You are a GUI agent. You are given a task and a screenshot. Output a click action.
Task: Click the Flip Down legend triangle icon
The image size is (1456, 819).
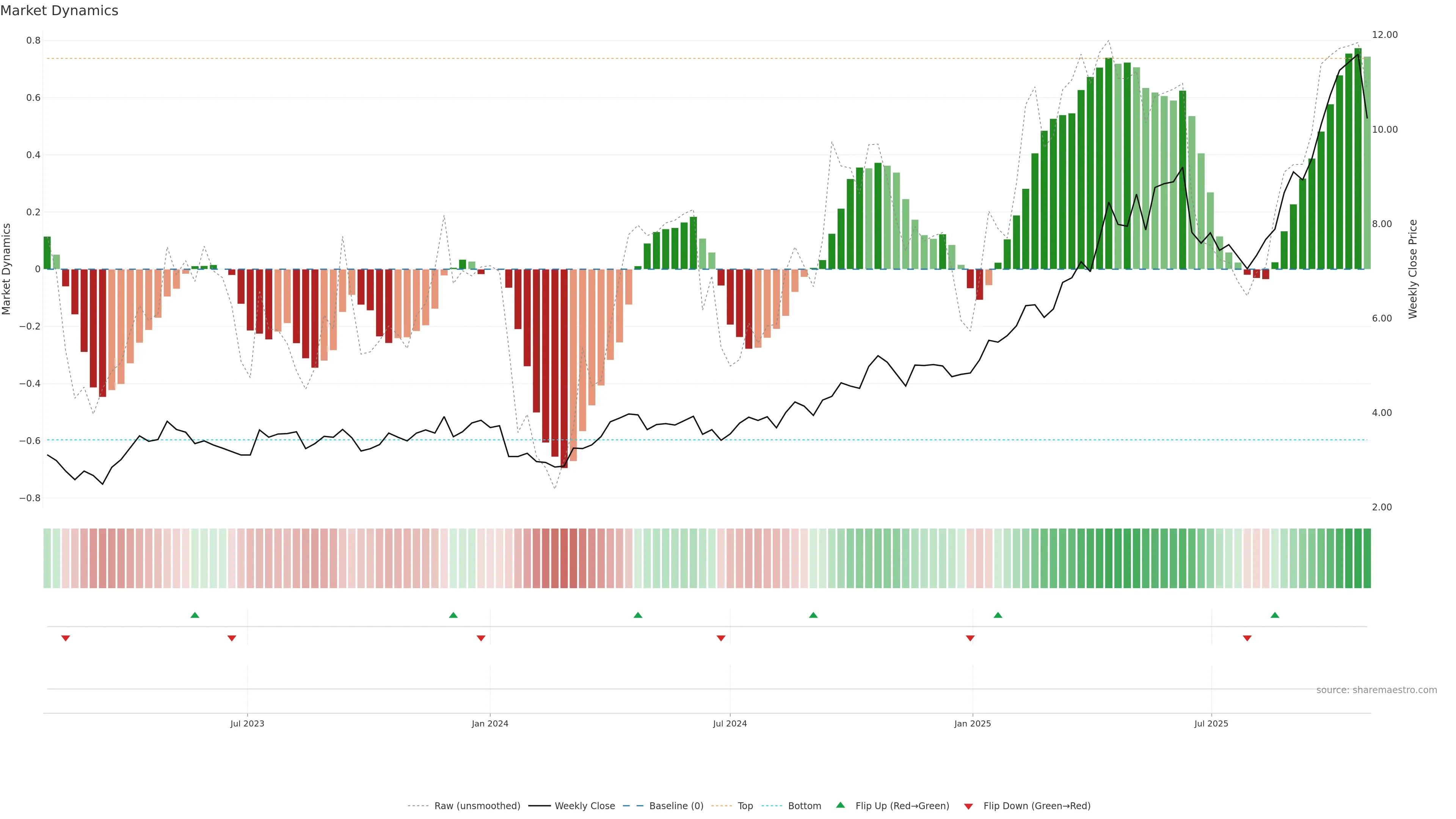pos(968,806)
